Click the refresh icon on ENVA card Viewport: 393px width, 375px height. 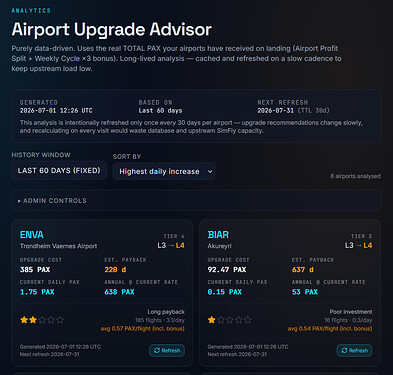point(157,350)
